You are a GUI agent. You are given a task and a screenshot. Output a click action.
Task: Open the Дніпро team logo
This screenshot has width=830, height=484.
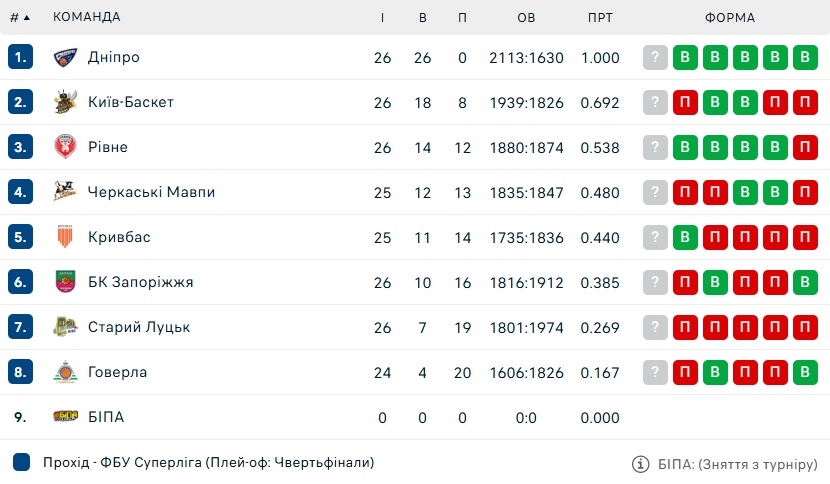(66, 57)
